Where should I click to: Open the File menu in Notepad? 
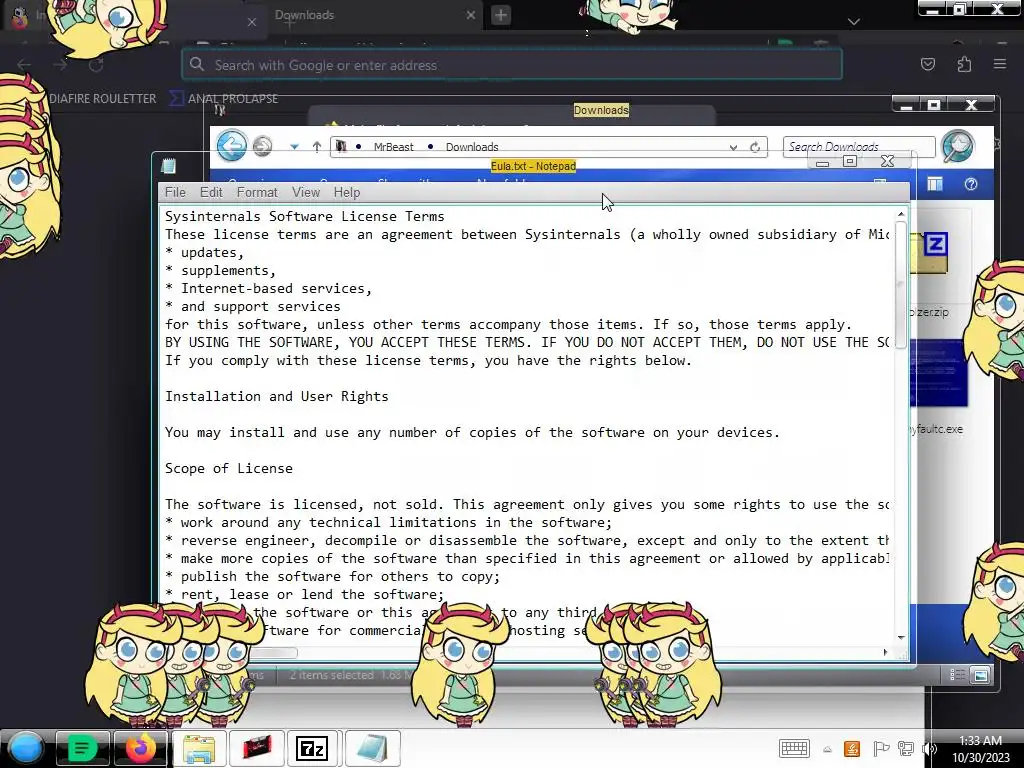point(175,192)
